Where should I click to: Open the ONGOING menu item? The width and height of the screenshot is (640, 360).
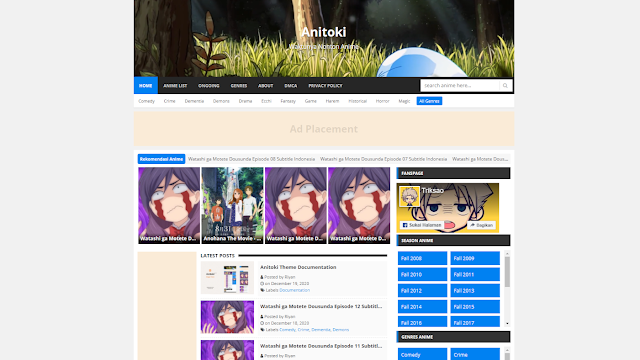pos(209,86)
